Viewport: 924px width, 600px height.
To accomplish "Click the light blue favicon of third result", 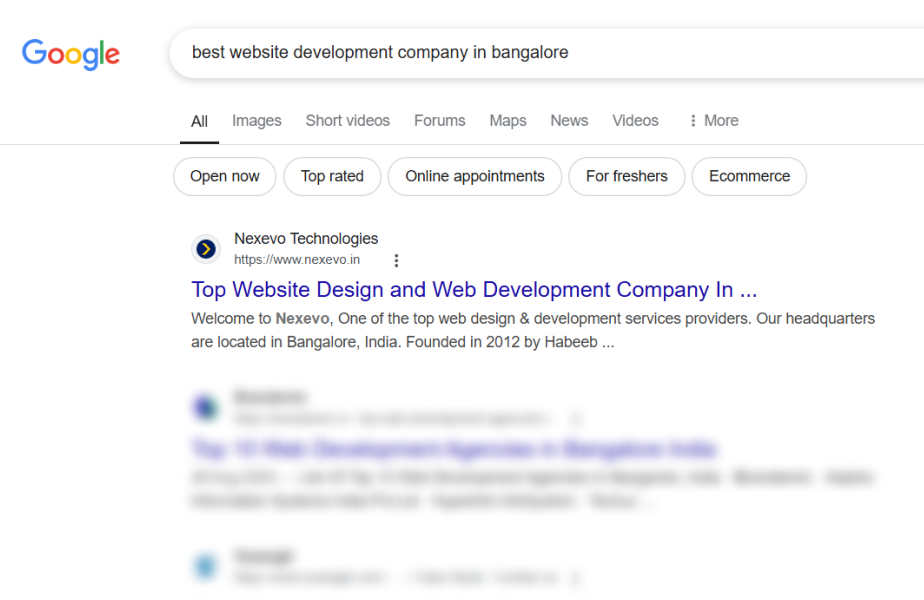I will pos(206,566).
